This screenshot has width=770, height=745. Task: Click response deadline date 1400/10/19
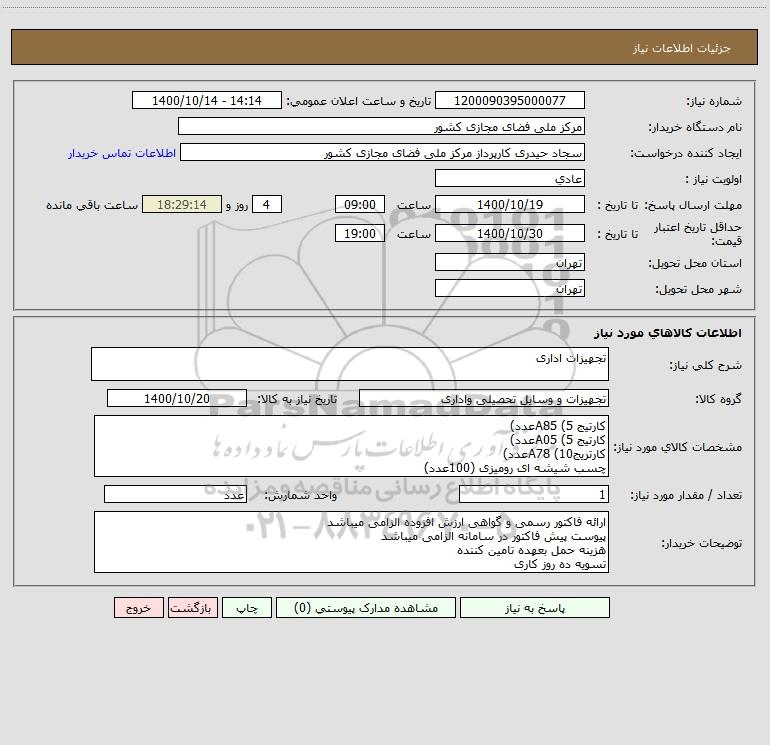(510, 204)
